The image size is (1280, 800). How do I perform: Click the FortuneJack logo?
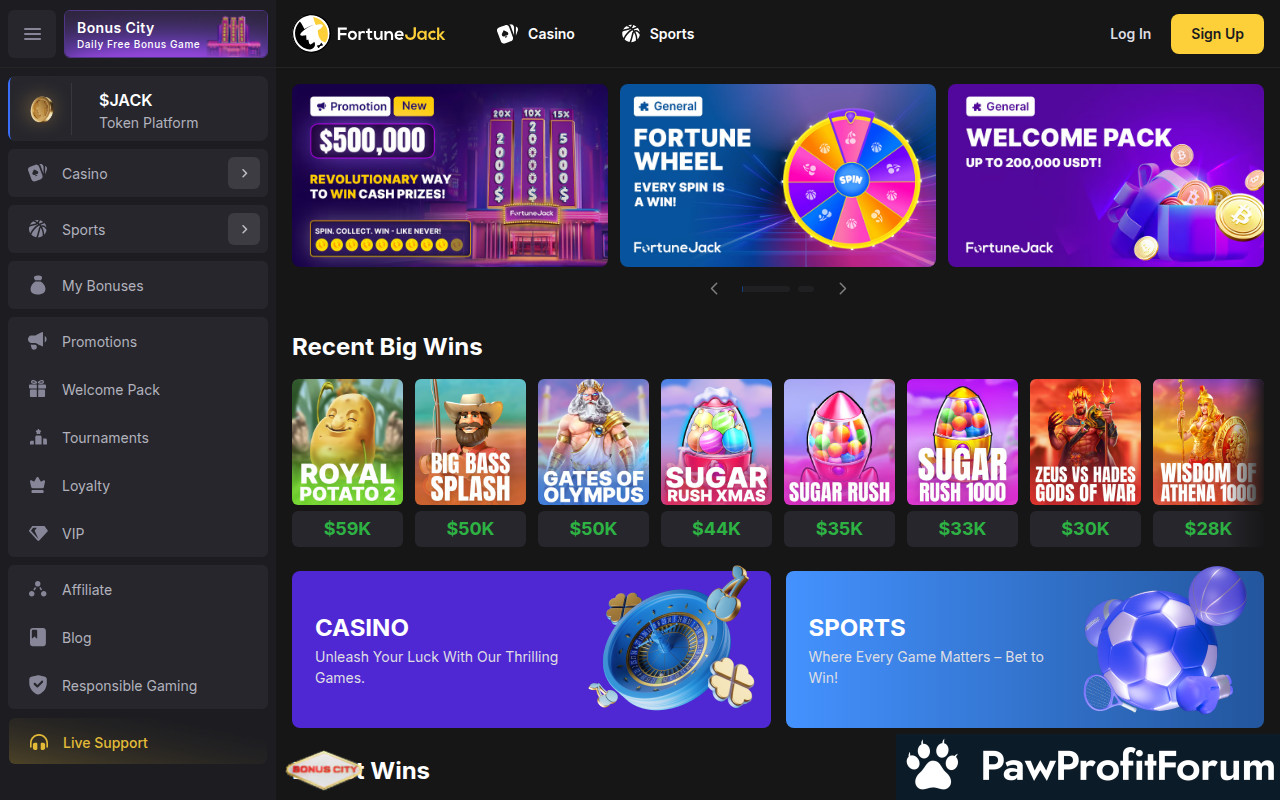369,34
